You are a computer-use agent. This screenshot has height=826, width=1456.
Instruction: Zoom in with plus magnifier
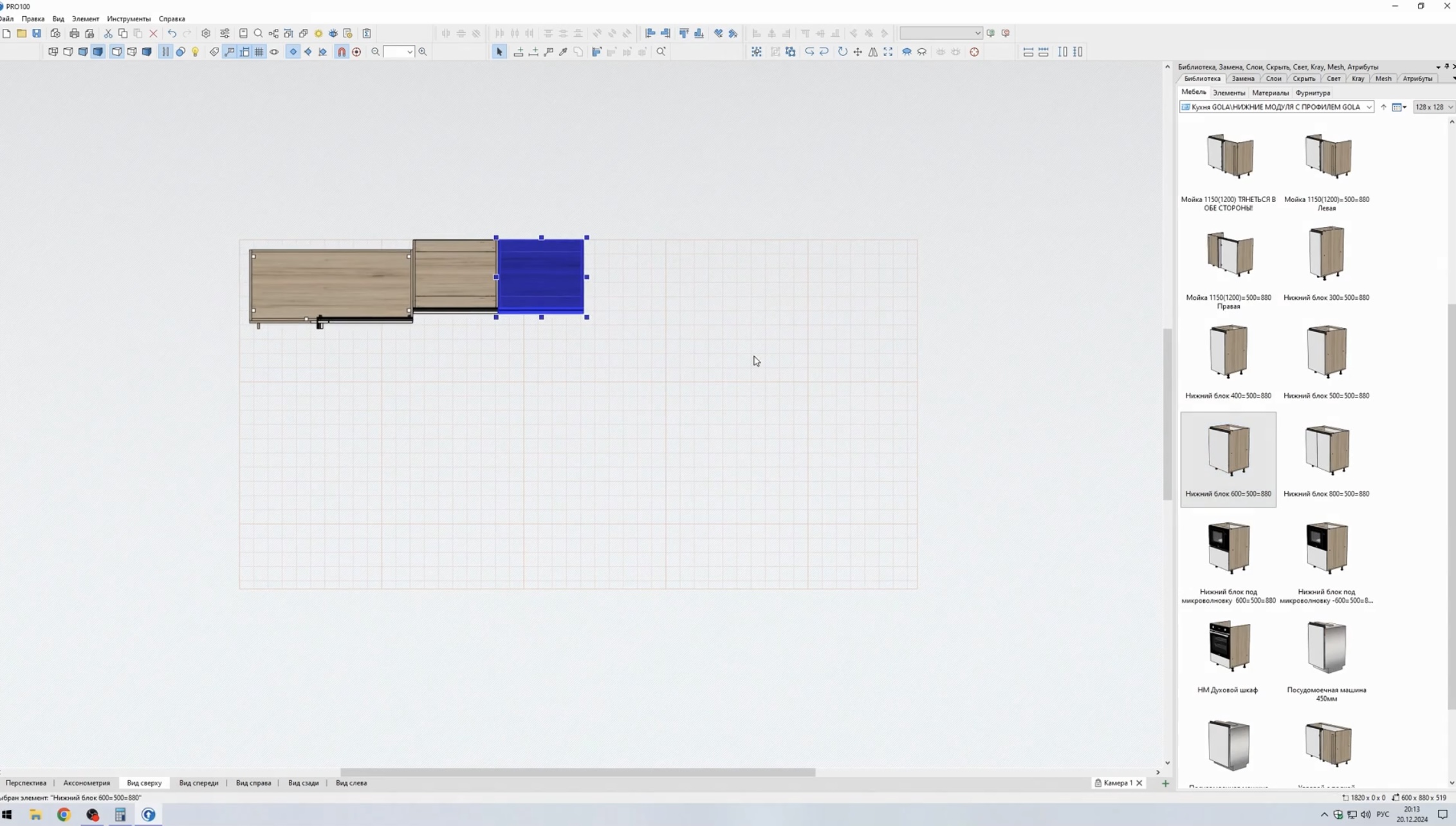[x=423, y=52]
